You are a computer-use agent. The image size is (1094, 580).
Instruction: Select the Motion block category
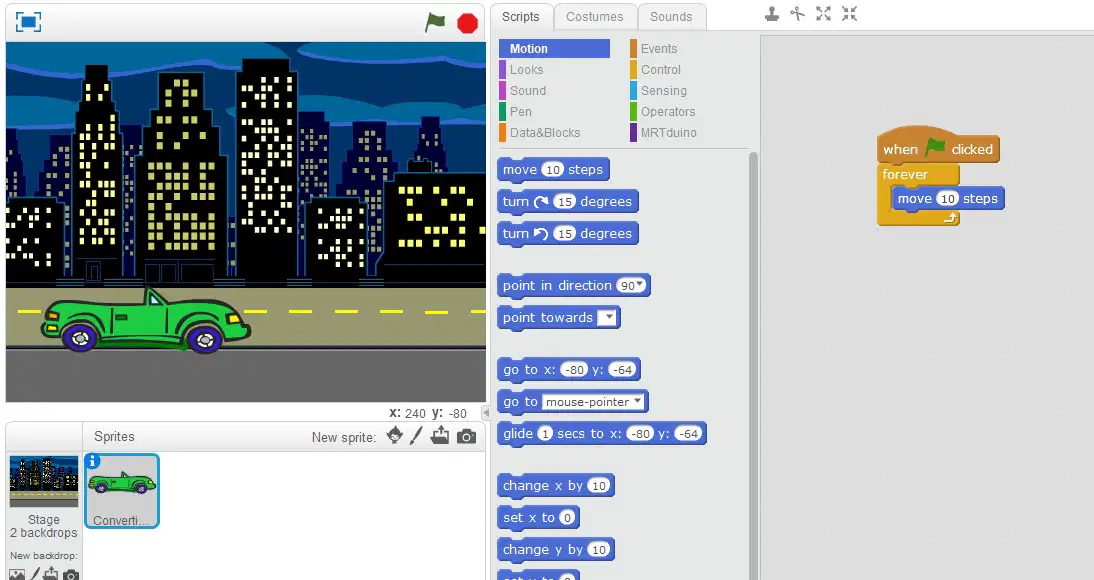554,49
